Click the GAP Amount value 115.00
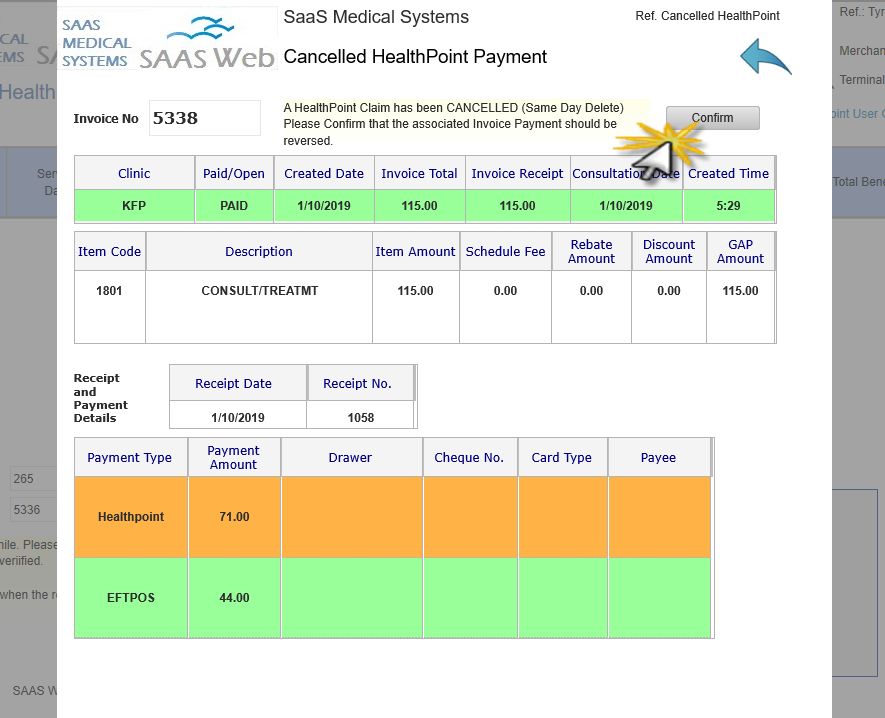The width and height of the screenshot is (885, 718). coord(741,291)
